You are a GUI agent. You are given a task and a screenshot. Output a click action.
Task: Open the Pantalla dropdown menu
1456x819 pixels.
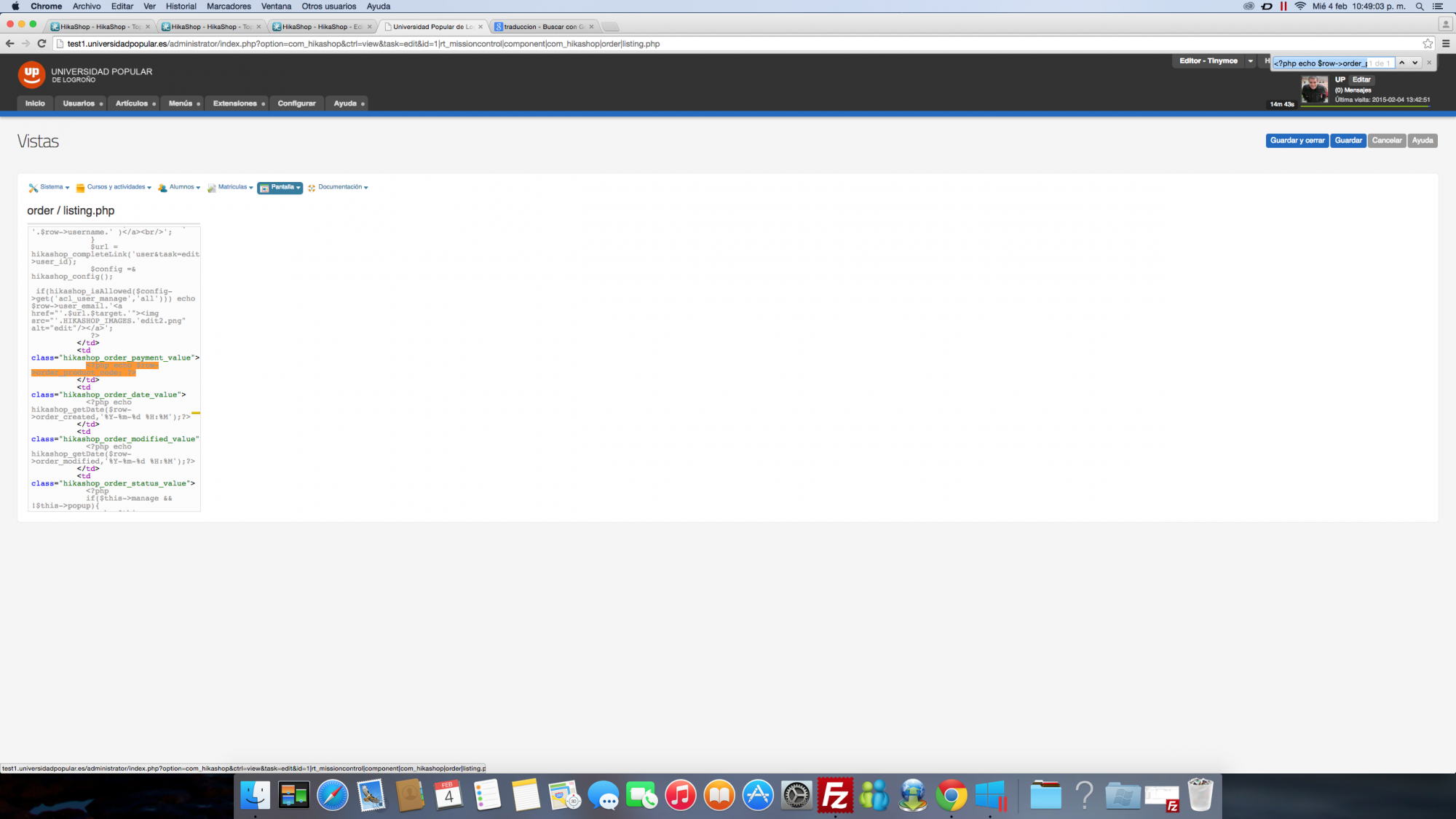[280, 187]
